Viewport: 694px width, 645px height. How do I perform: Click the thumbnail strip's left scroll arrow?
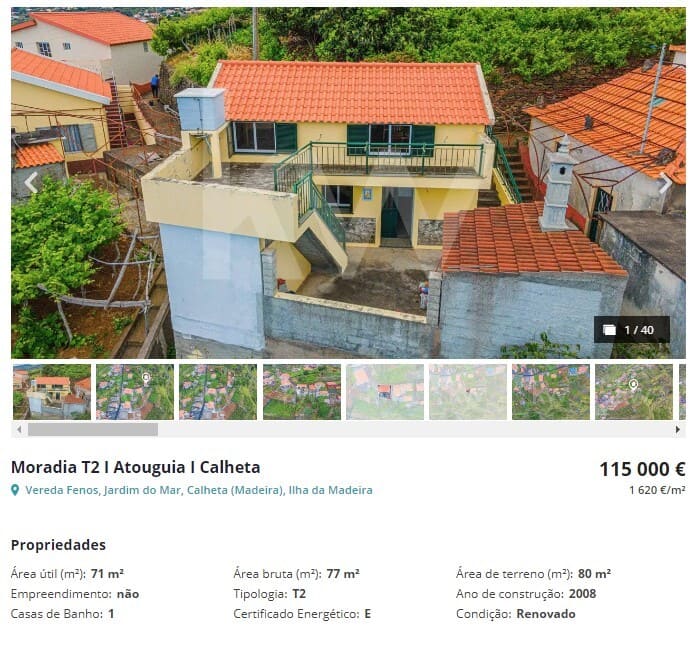pyautogui.click(x=19, y=429)
